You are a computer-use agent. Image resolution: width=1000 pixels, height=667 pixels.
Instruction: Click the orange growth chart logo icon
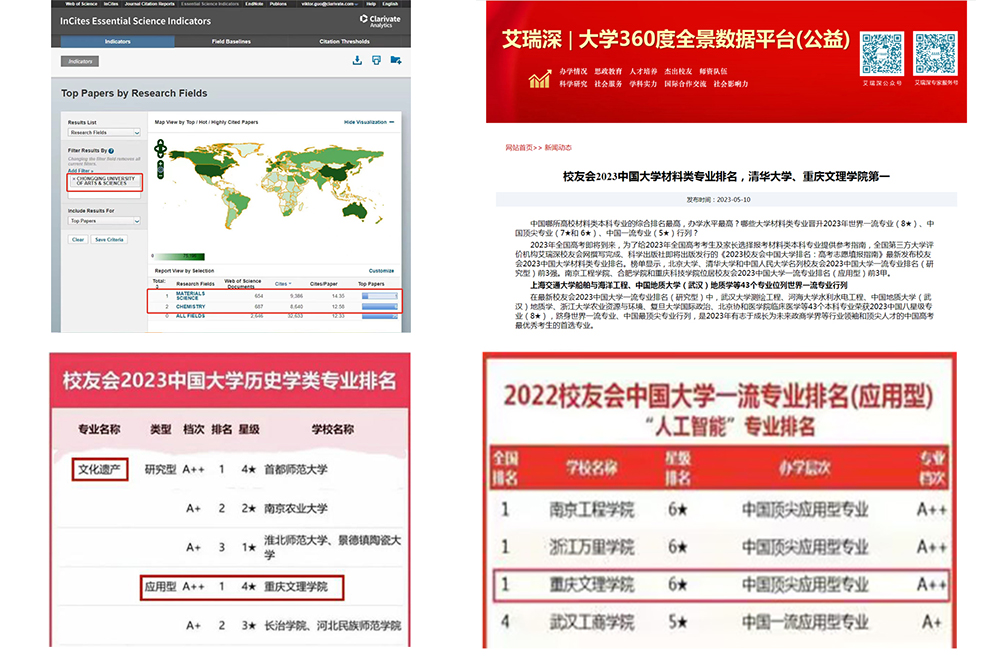540,78
